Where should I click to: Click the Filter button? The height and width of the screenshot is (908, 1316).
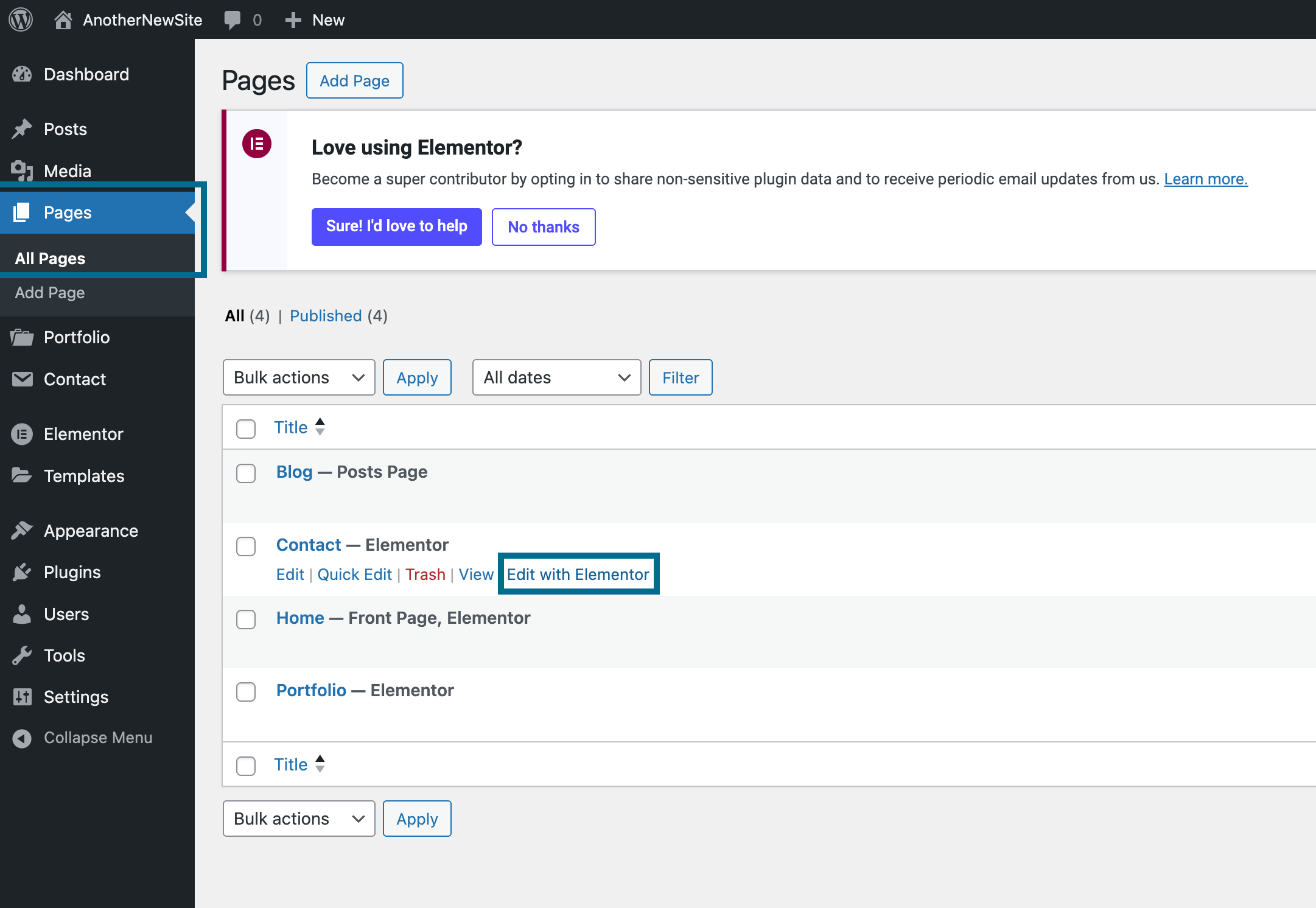click(681, 377)
